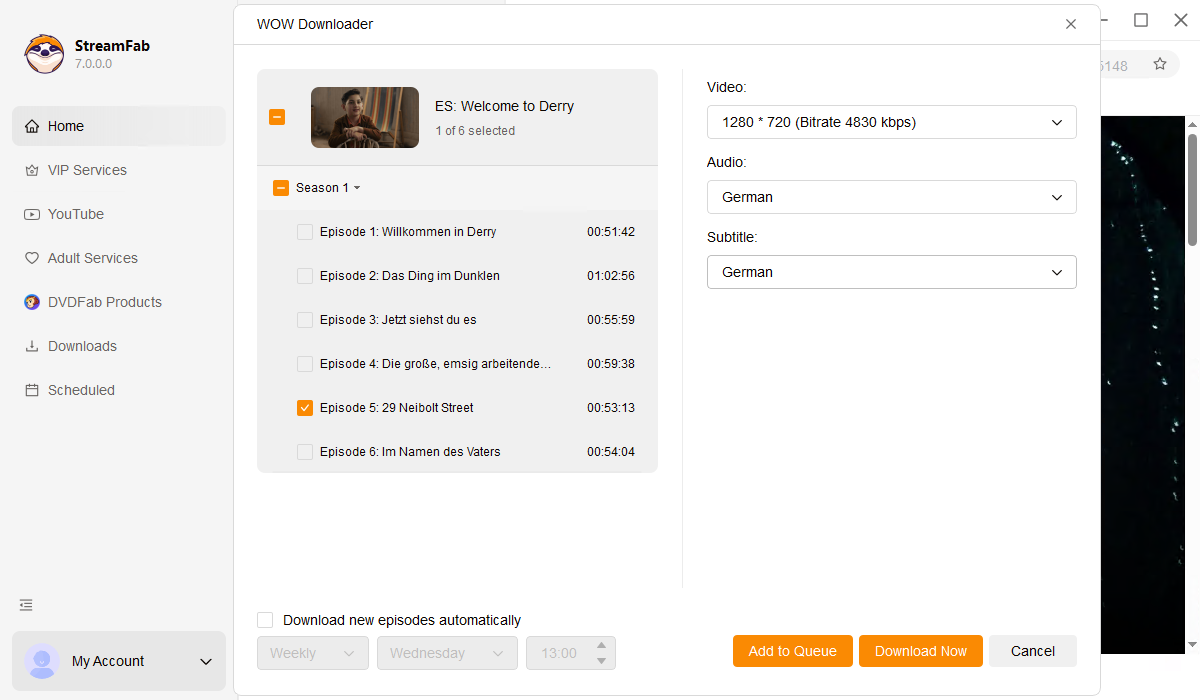Click the Scheduled calendar icon
1200x700 pixels.
click(x=32, y=390)
